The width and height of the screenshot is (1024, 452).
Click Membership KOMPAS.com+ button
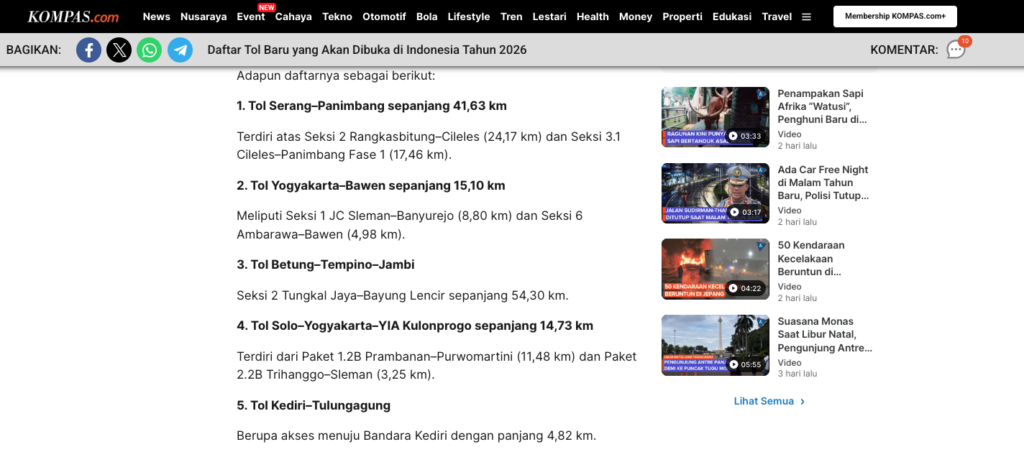coord(895,17)
